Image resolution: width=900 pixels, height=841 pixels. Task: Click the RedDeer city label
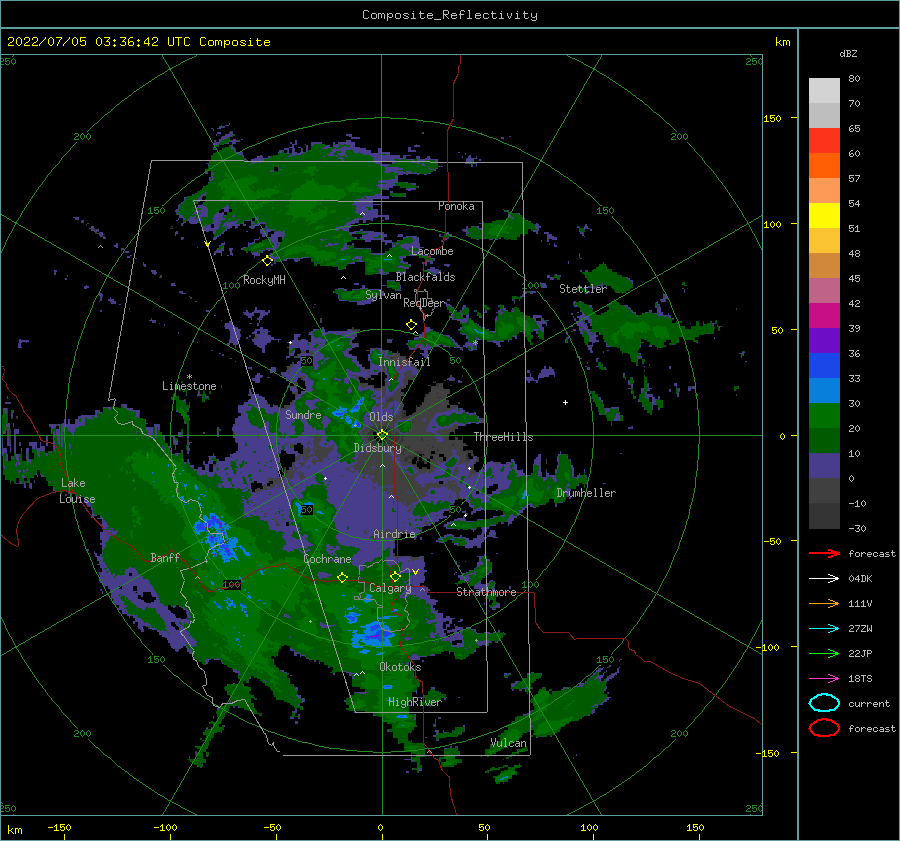click(423, 303)
